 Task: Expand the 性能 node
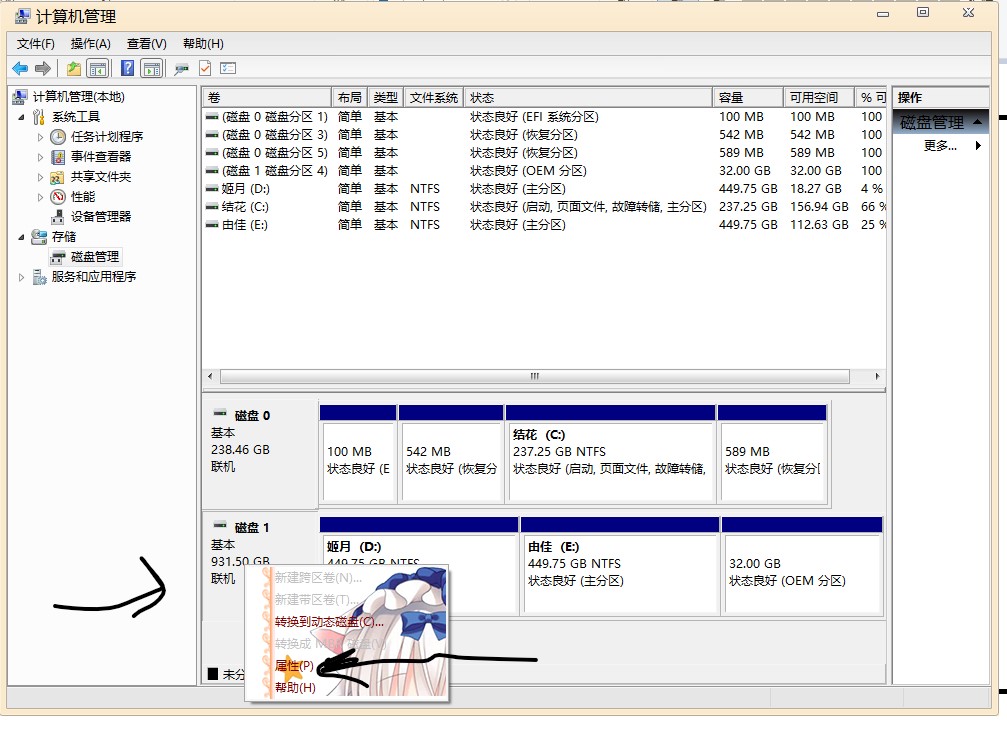[40, 196]
